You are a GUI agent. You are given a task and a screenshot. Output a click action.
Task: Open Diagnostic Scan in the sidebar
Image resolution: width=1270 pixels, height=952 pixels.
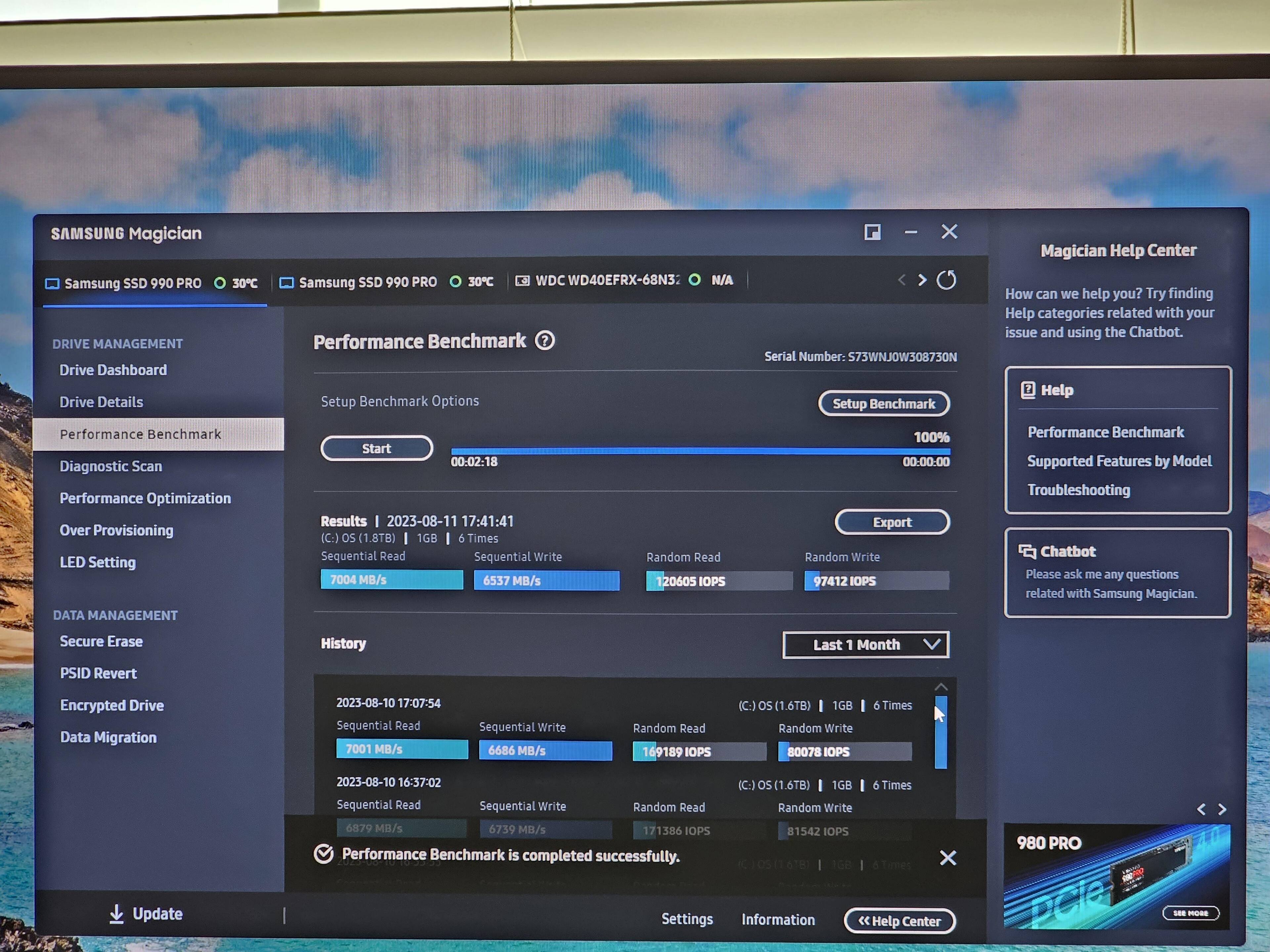click(x=111, y=466)
